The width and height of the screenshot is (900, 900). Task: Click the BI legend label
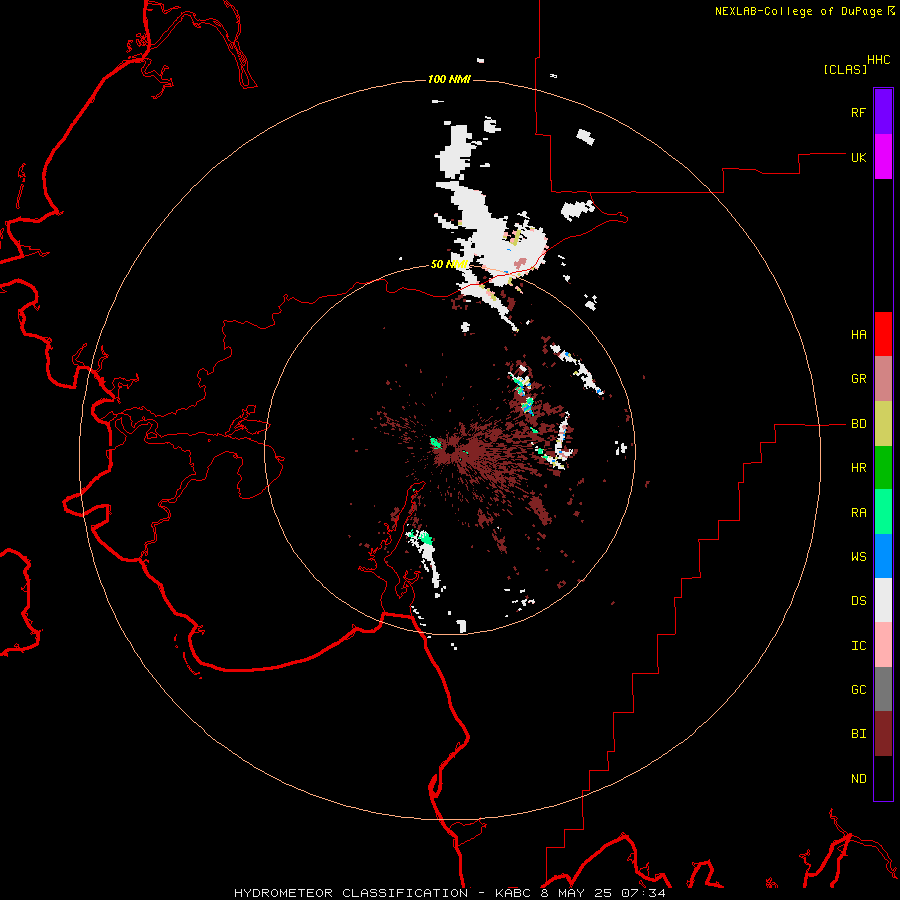tap(859, 734)
